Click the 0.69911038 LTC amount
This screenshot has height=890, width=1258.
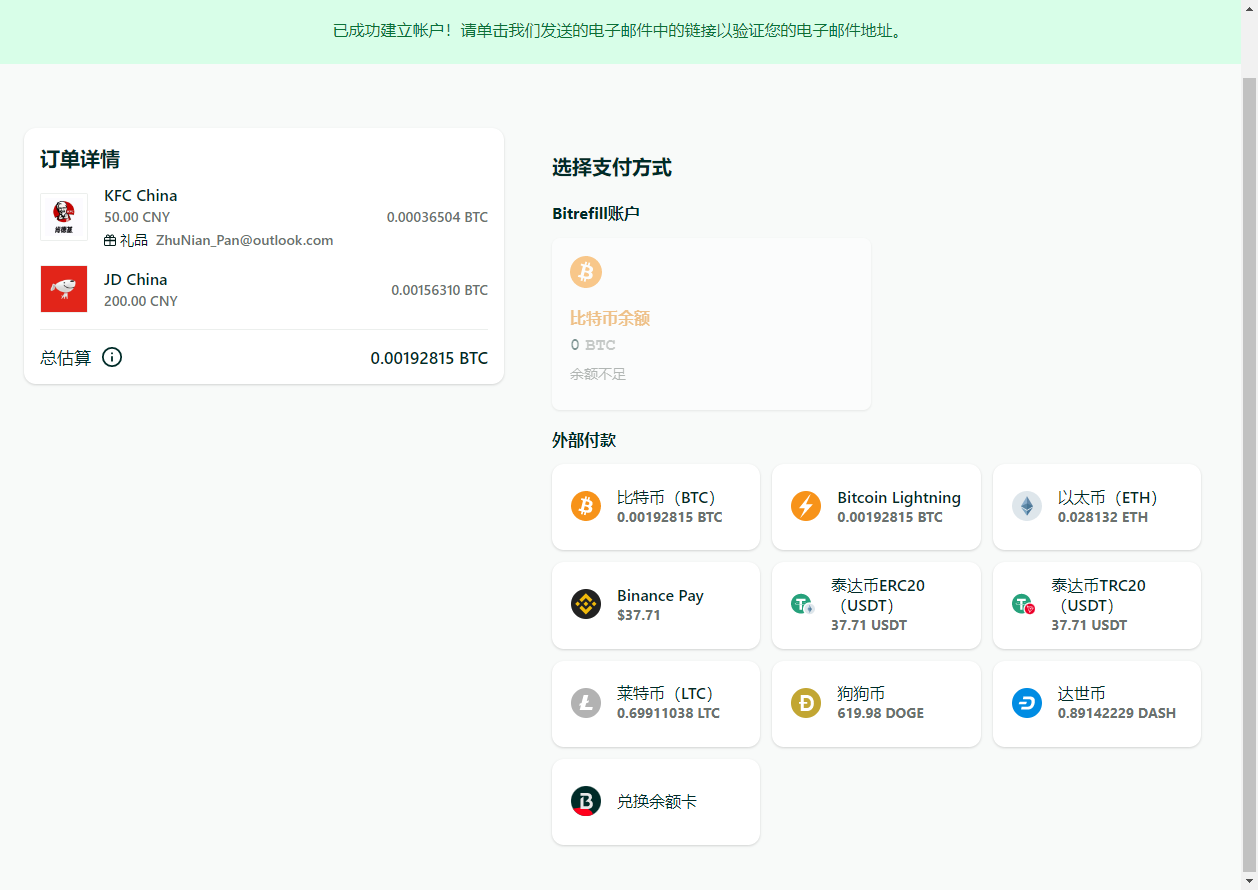tap(668, 713)
